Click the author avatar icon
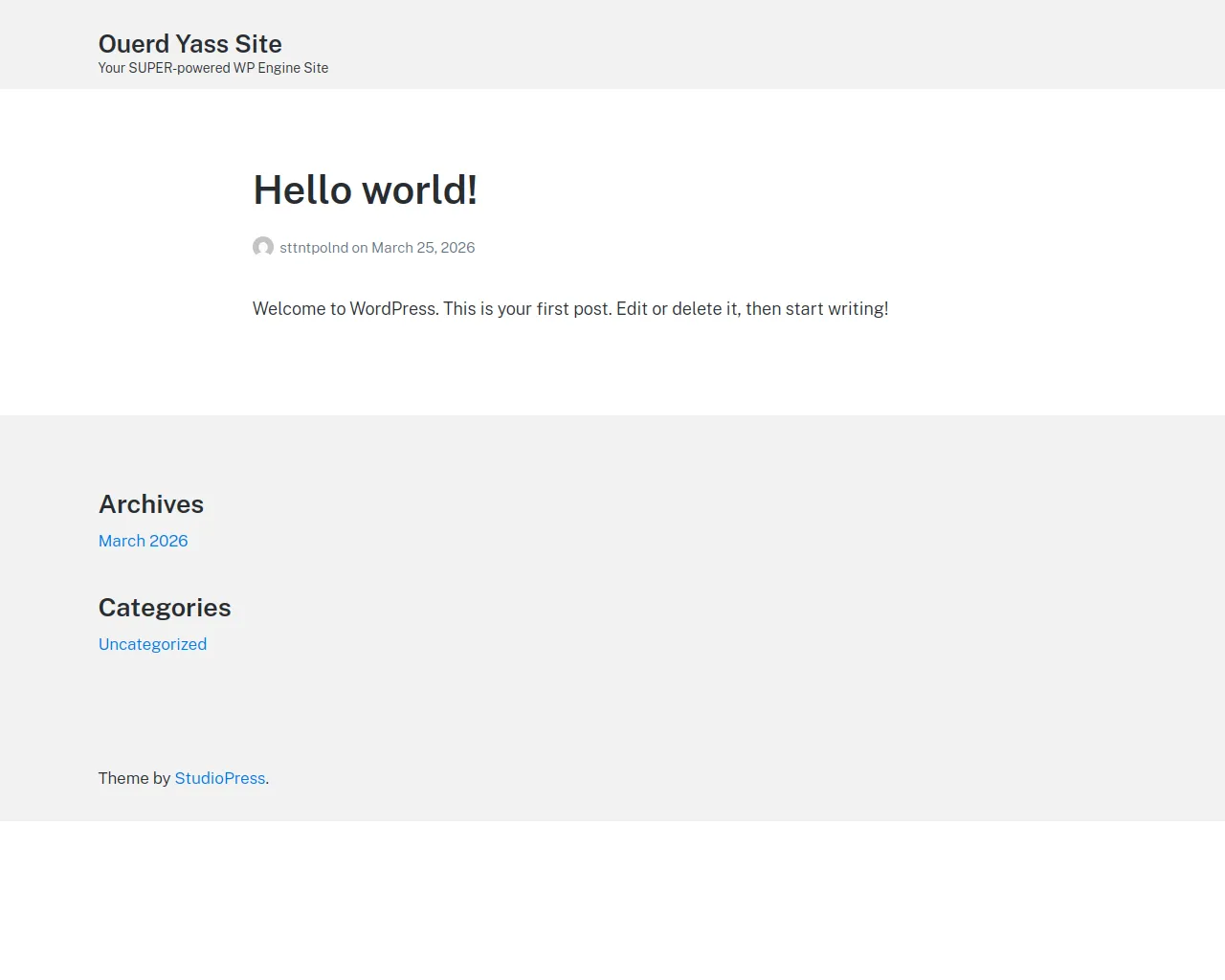 (x=263, y=247)
